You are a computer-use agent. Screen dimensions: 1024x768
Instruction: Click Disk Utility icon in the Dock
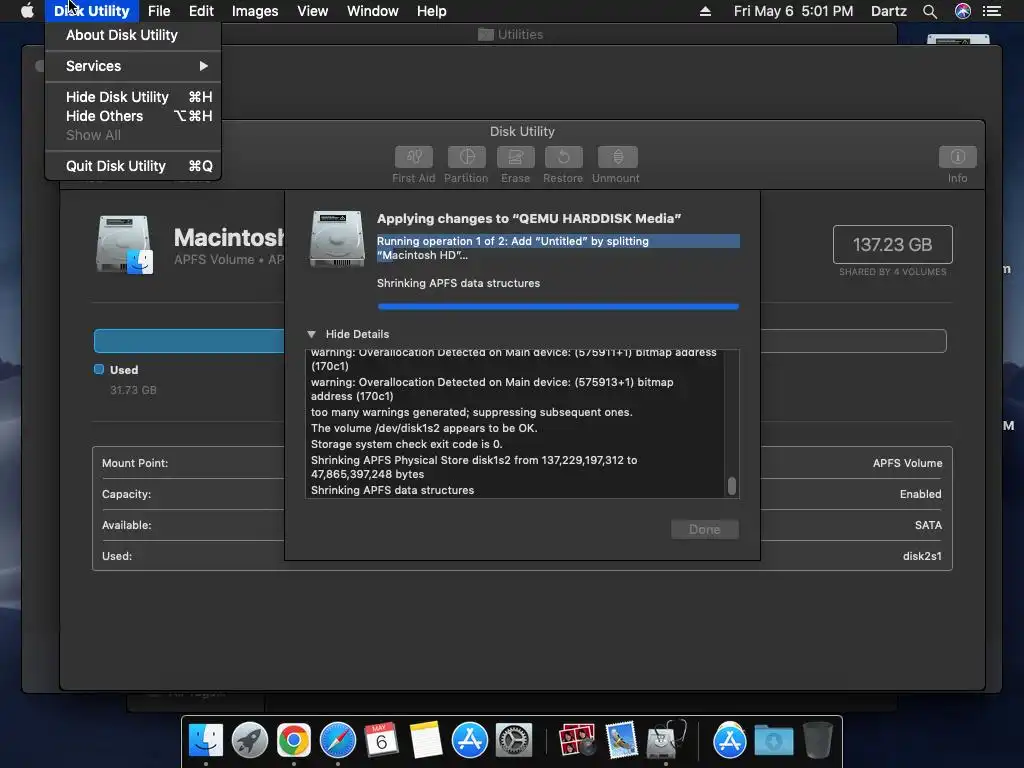click(x=665, y=741)
